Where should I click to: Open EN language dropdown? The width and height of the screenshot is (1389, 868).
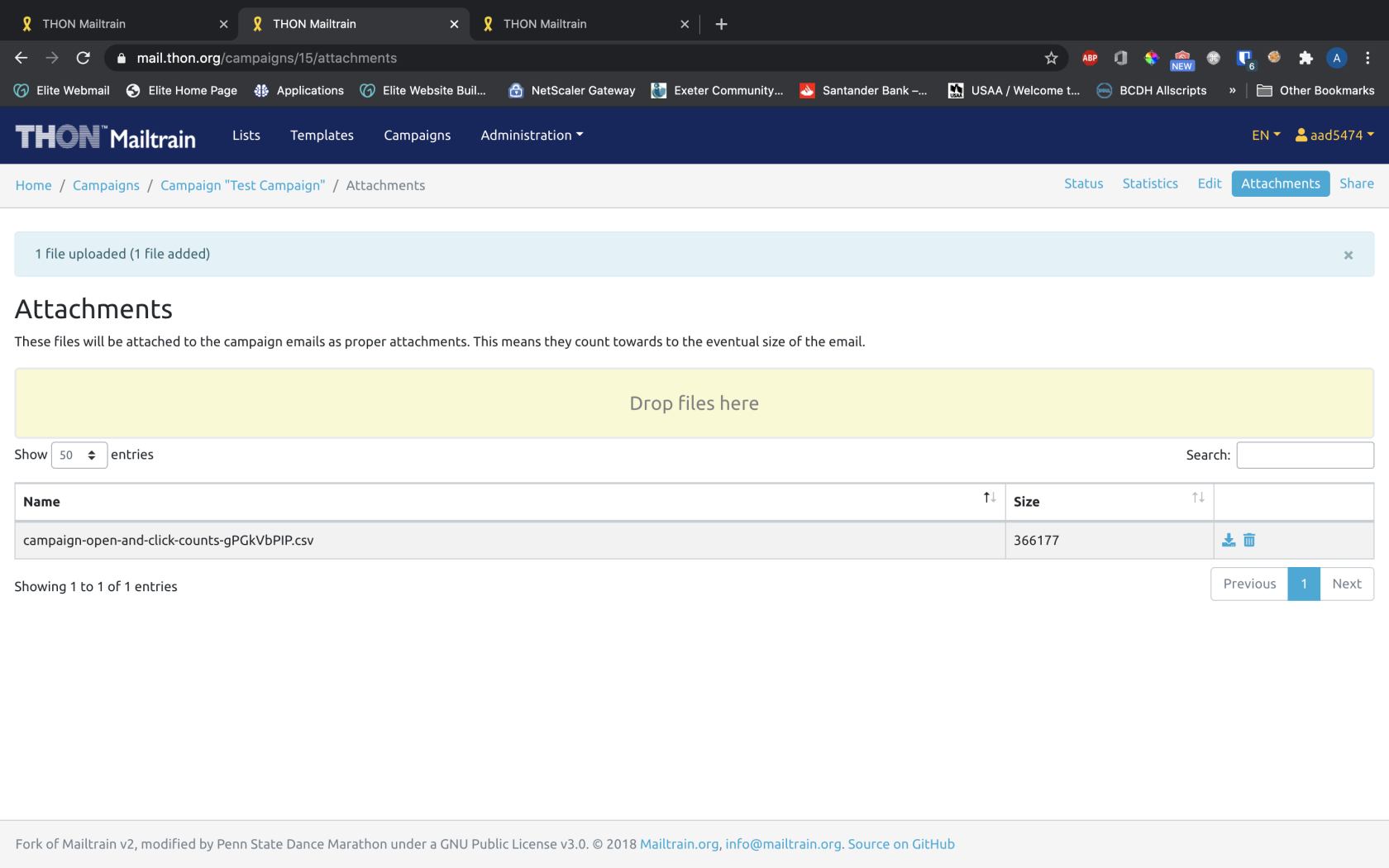1266,135
